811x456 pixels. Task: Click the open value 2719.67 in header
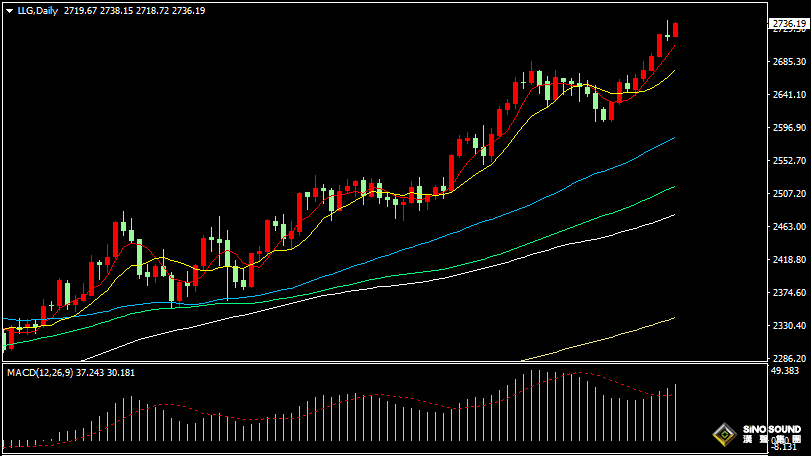[79, 10]
